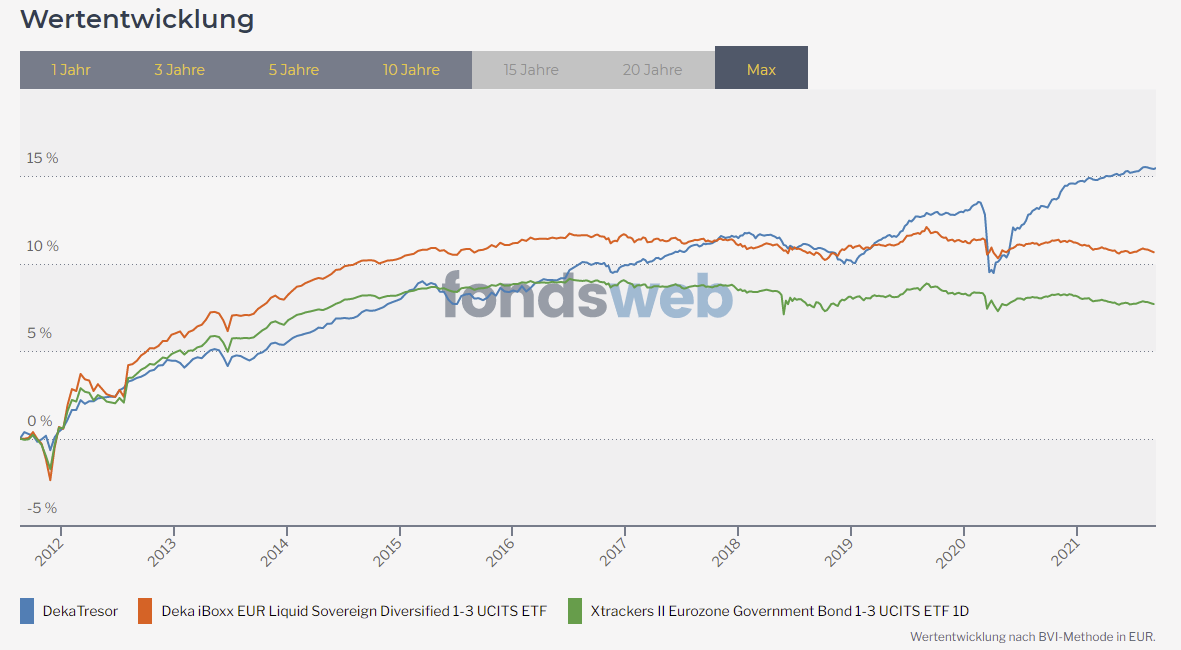The image size is (1181, 650).
Task: Choose the 20 Jahre tab
Action: 652,70
